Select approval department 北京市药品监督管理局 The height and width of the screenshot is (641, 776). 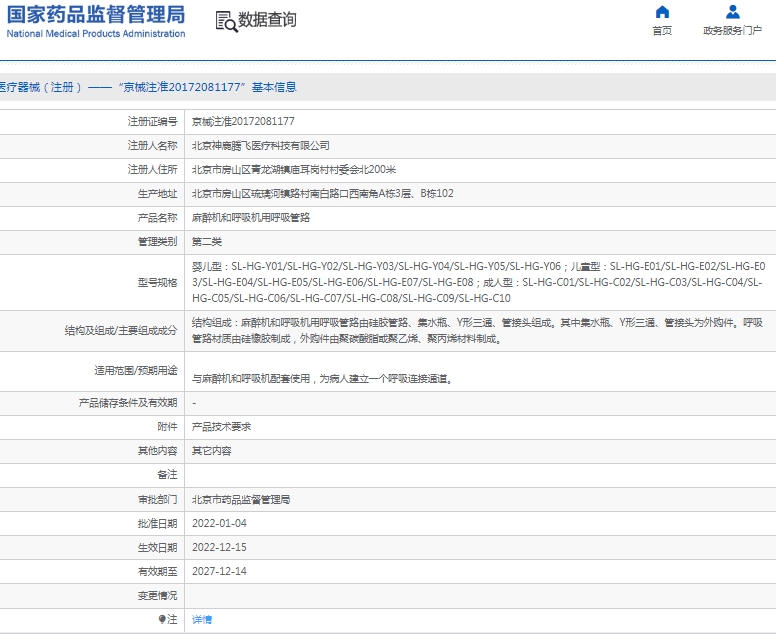click(241, 499)
